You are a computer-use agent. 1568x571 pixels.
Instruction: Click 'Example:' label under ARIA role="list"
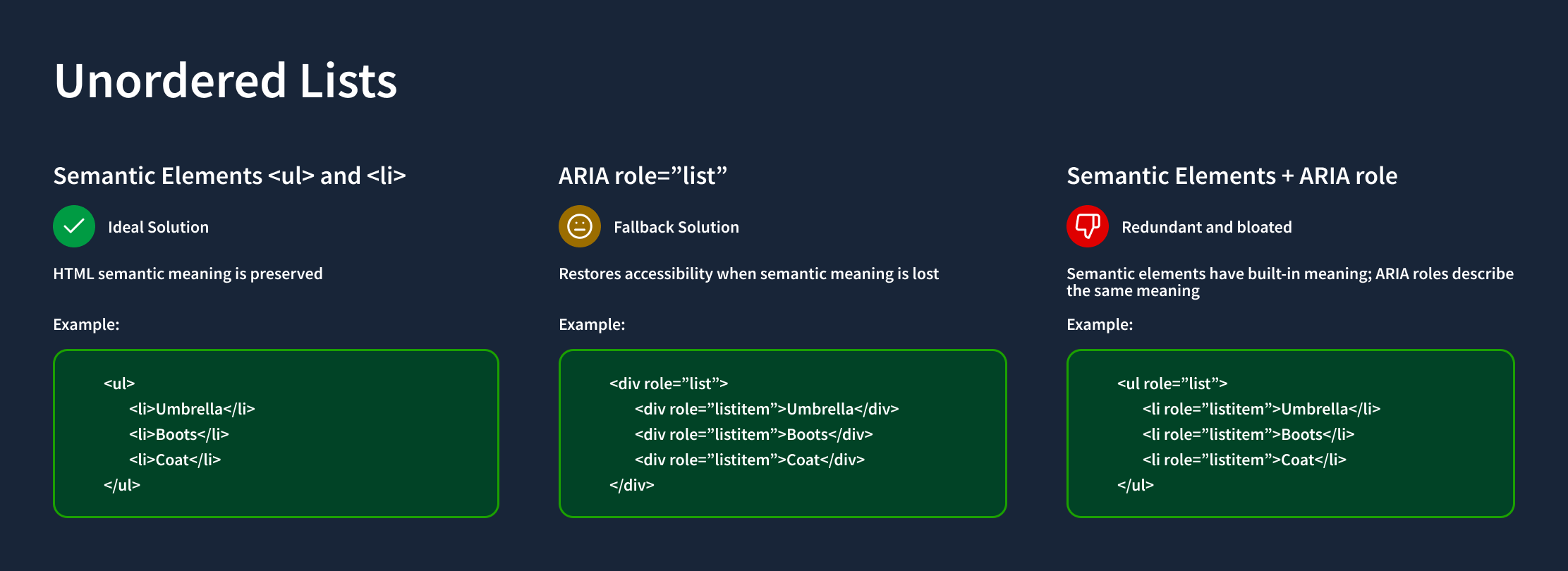[x=592, y=324]
